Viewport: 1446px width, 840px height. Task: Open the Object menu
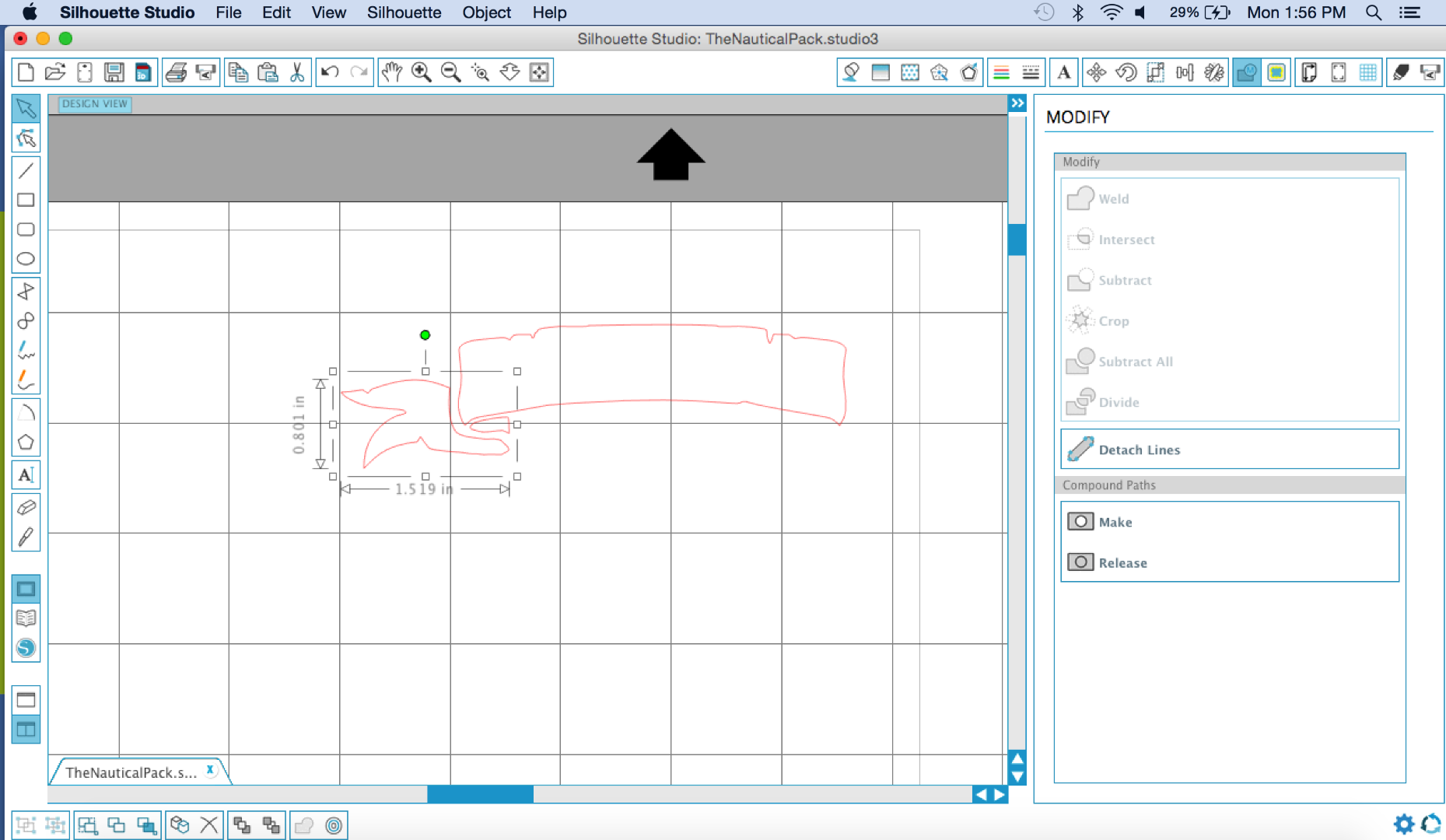coord(487,12)
